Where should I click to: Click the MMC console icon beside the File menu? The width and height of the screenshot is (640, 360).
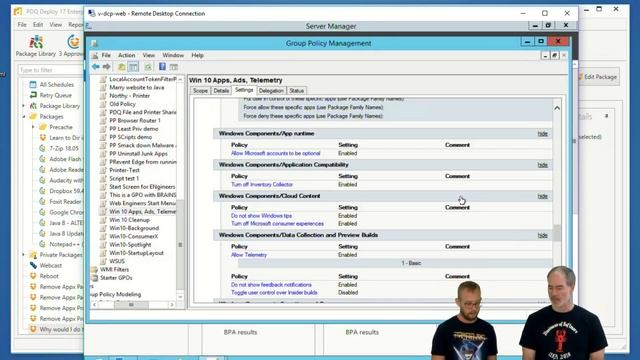pos(95,55)
